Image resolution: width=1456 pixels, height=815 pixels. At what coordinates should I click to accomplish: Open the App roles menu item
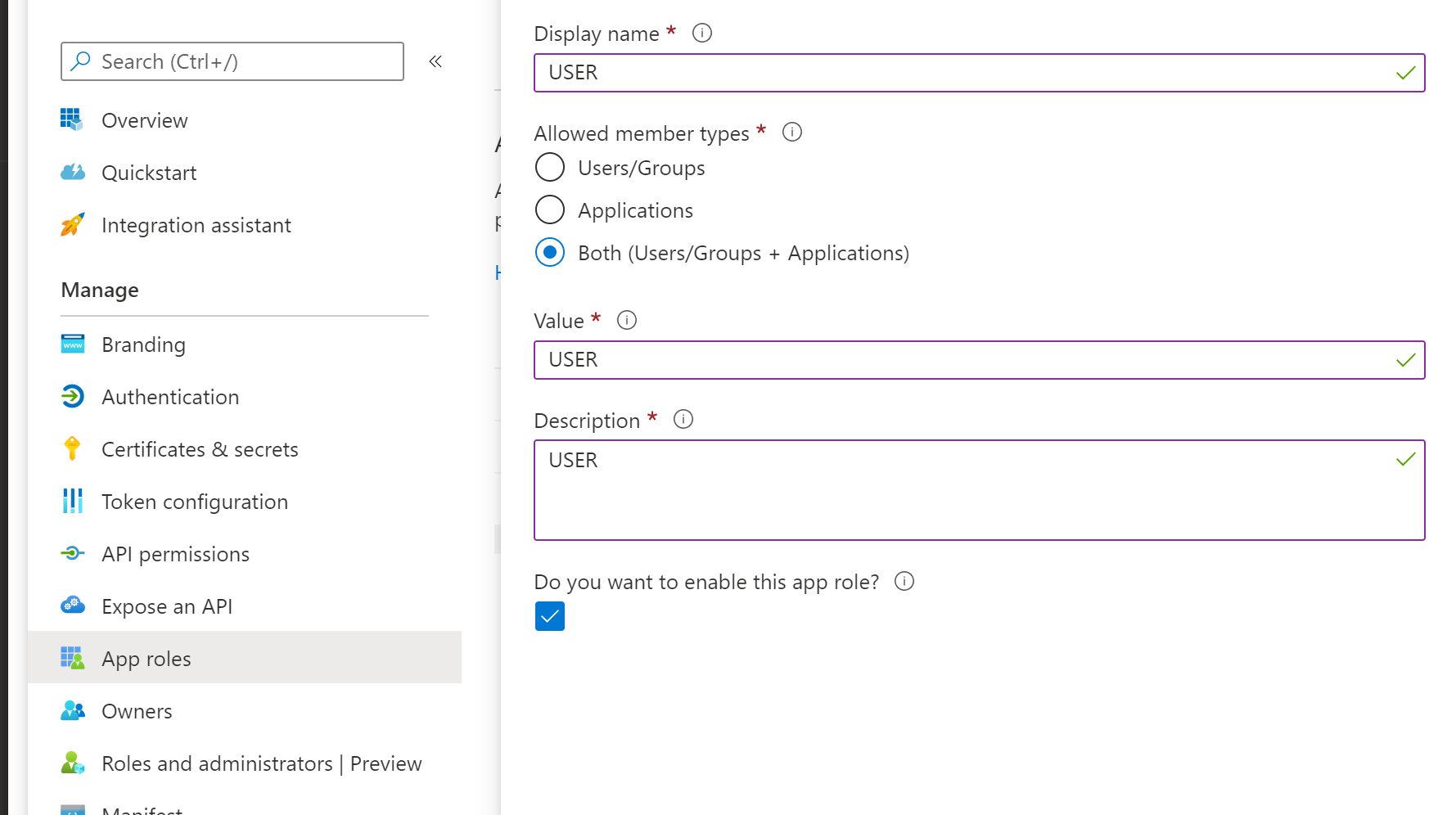click(147, 659)
